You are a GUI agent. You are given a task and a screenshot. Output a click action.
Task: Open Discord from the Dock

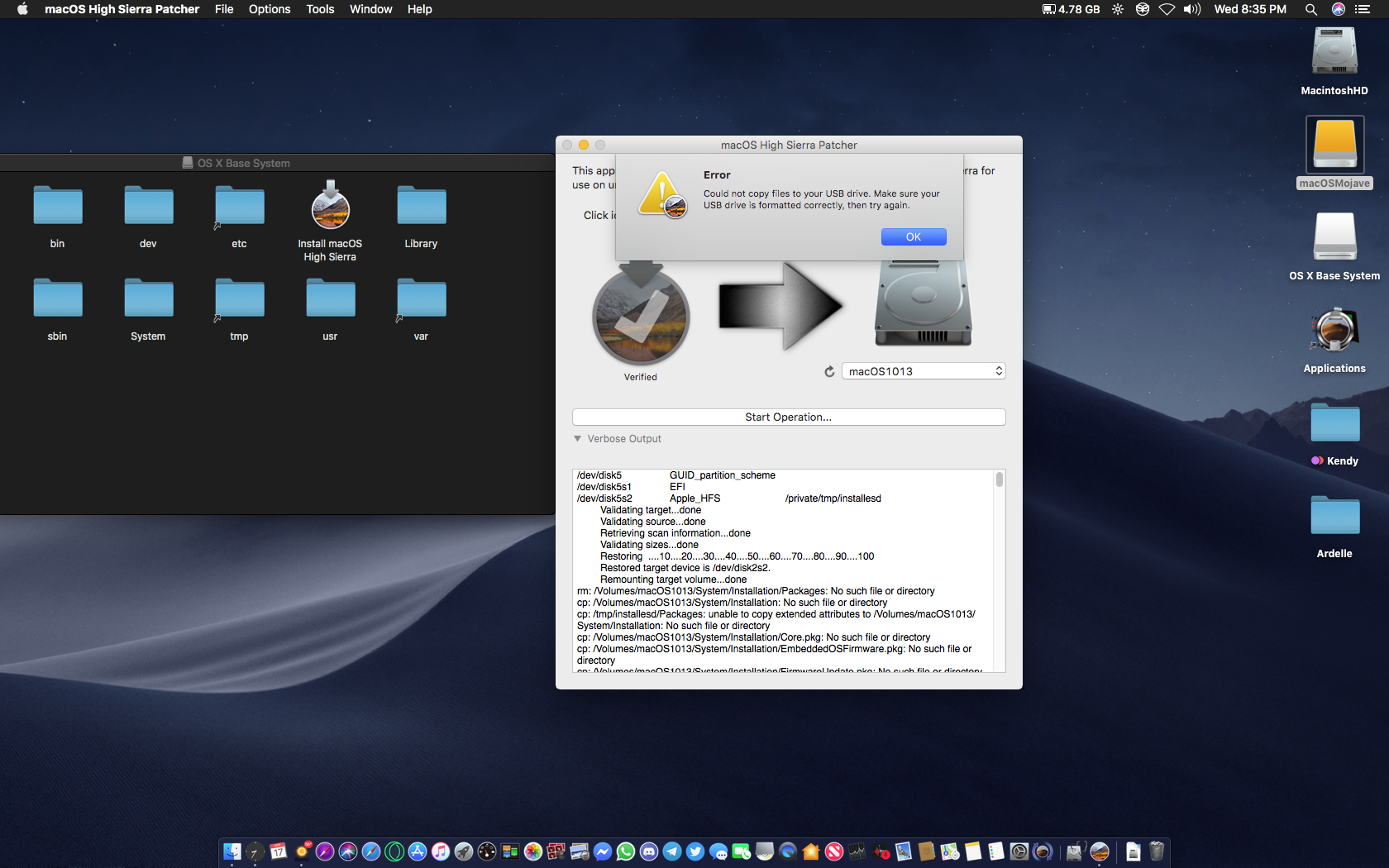(649, 851)
